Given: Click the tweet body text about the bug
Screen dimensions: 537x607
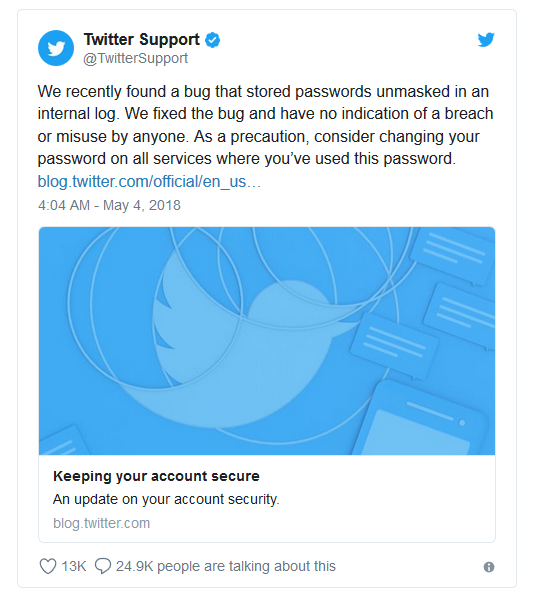Looking at the screenshot, I should tap(265, 125).
